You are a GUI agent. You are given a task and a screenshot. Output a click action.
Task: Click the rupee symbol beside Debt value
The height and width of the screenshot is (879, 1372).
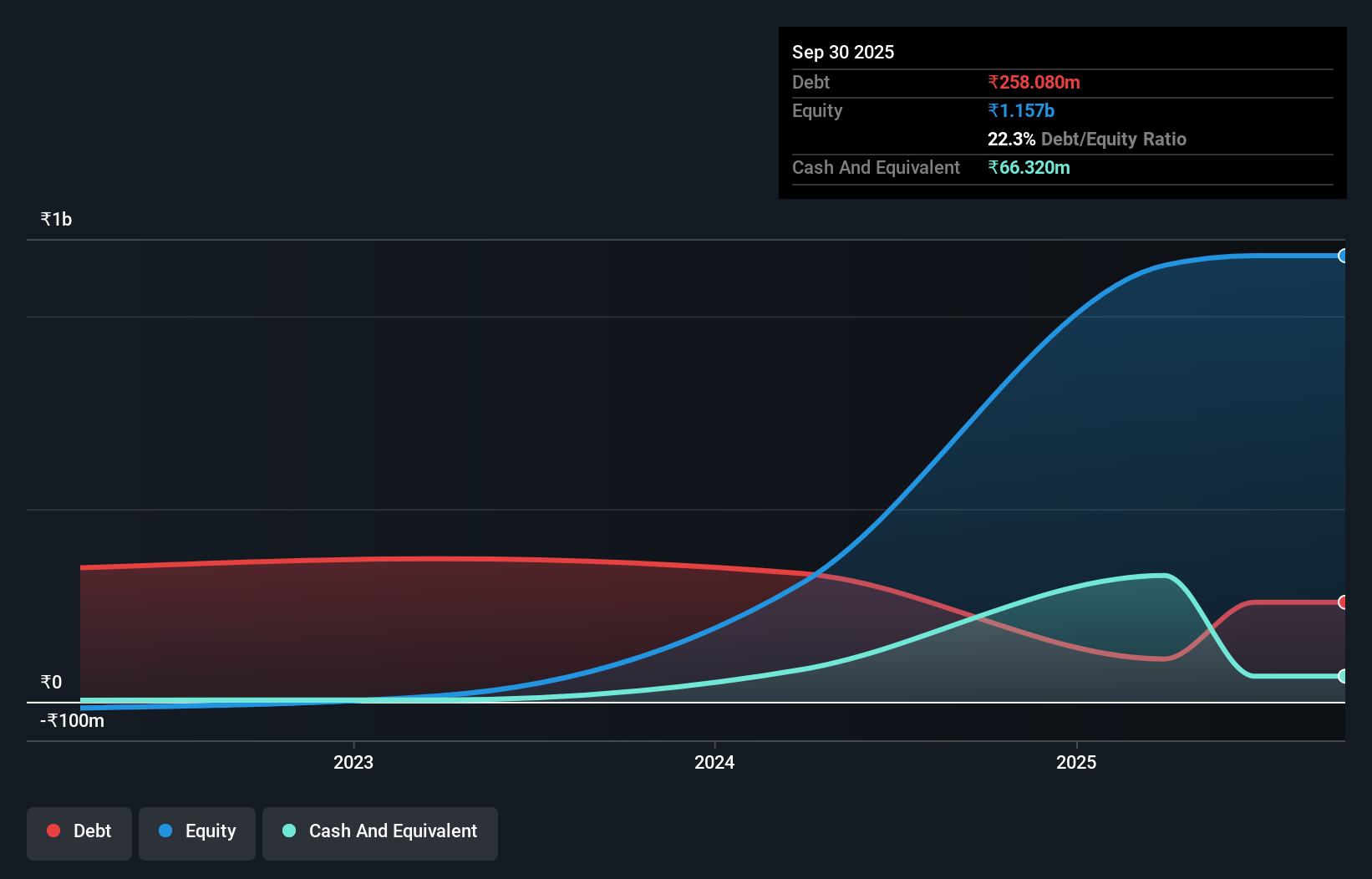(993, 82)
